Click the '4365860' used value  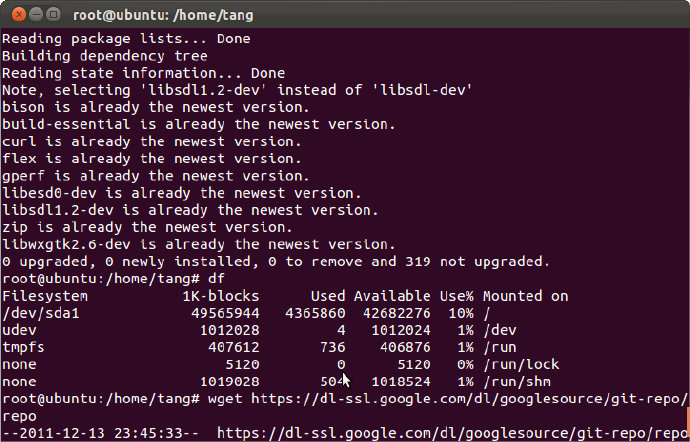[x=315, y=313]
